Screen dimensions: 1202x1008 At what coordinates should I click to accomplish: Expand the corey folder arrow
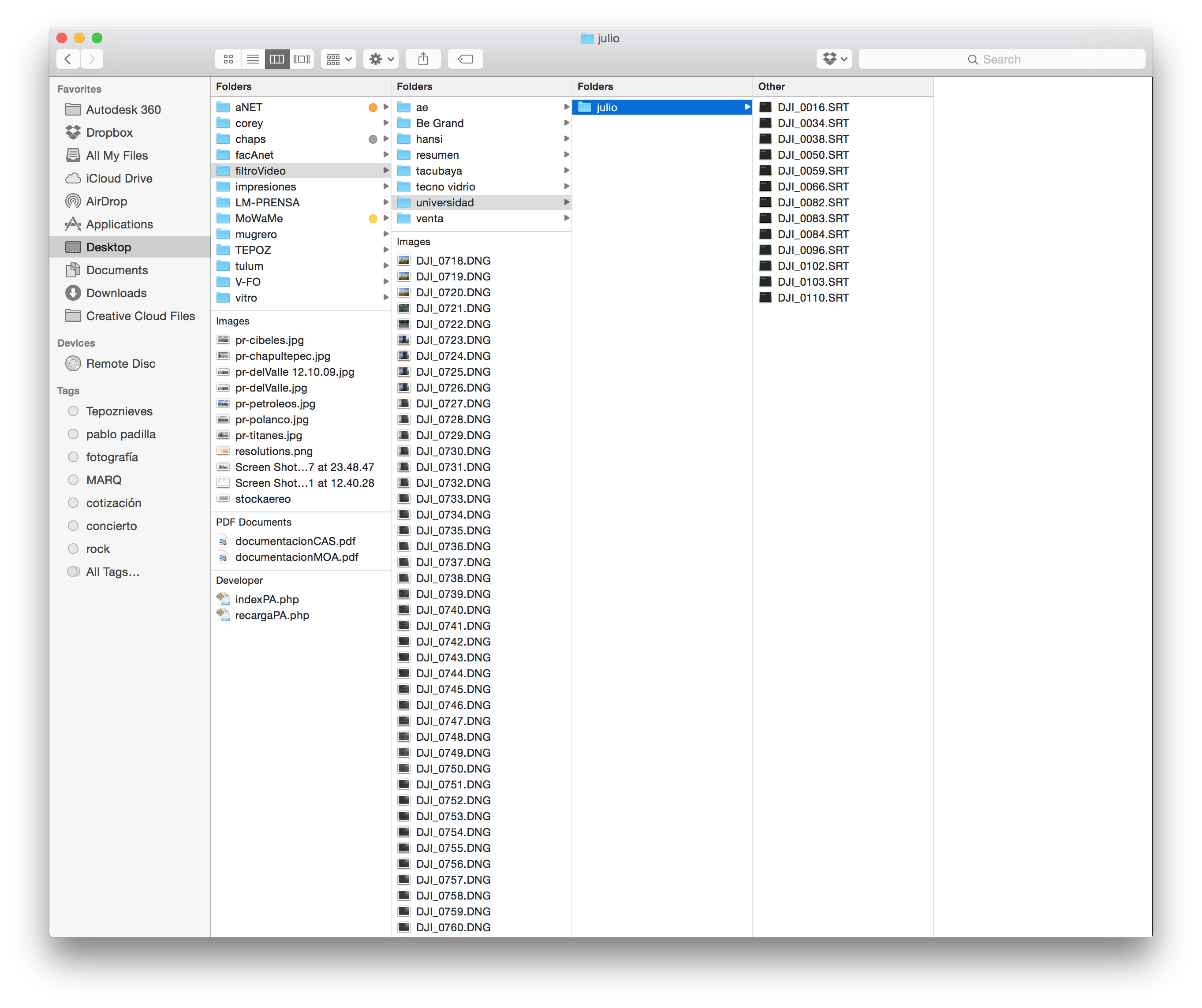(386, 123)
